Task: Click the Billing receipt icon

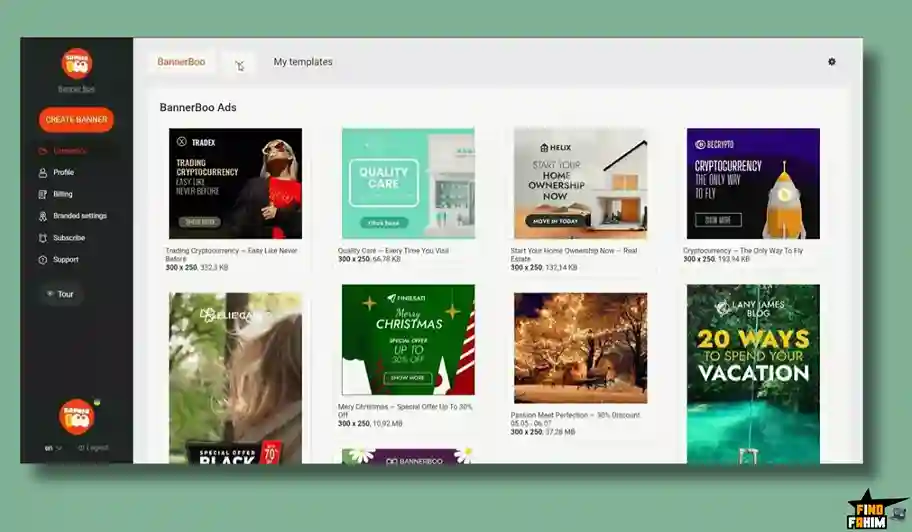Action: (x=42, y=195)
